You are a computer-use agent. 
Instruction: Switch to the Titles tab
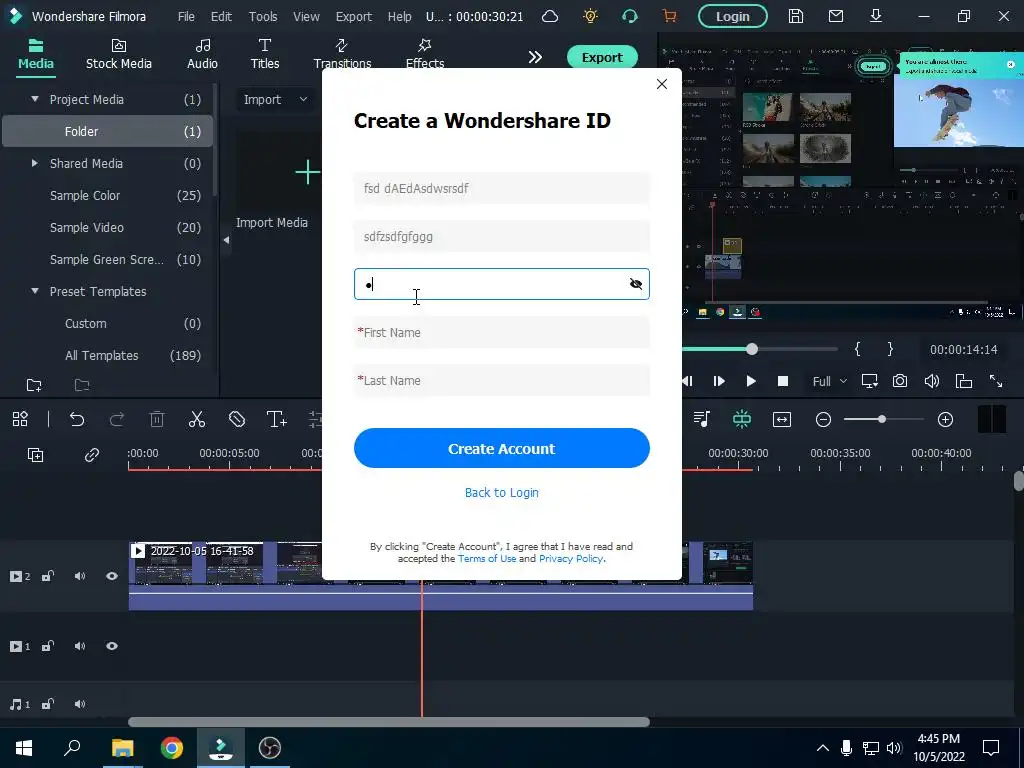click(264, 54)
